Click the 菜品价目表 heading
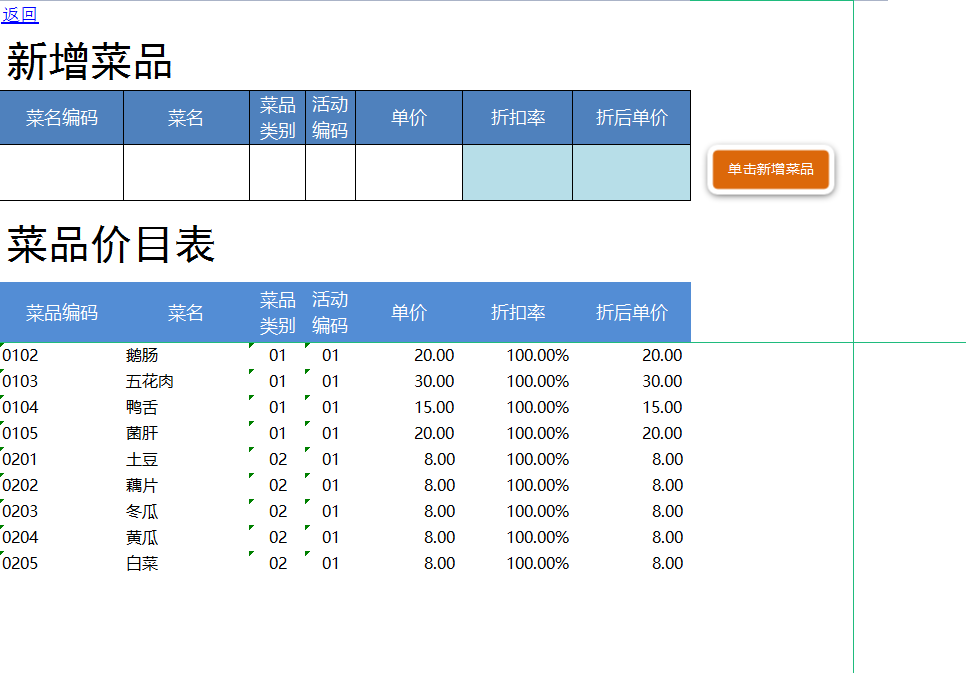 110,244
